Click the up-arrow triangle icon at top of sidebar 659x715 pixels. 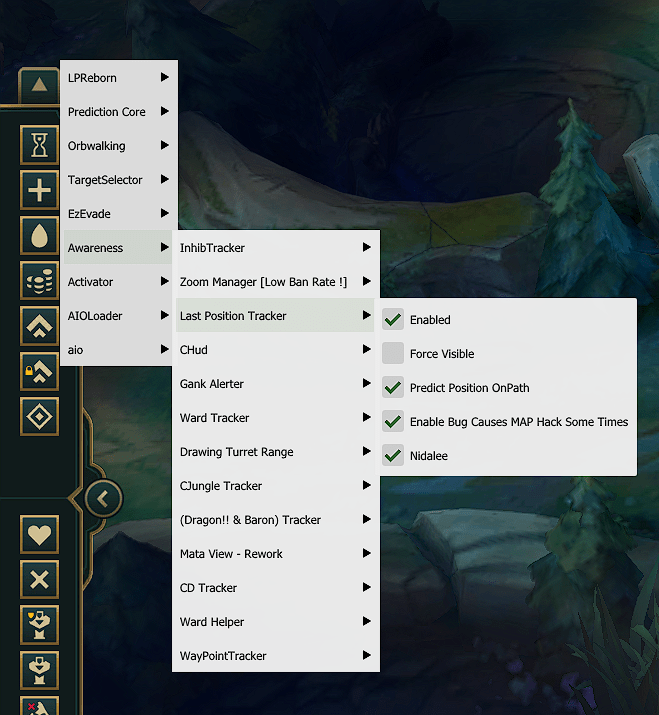coord(39,85)
